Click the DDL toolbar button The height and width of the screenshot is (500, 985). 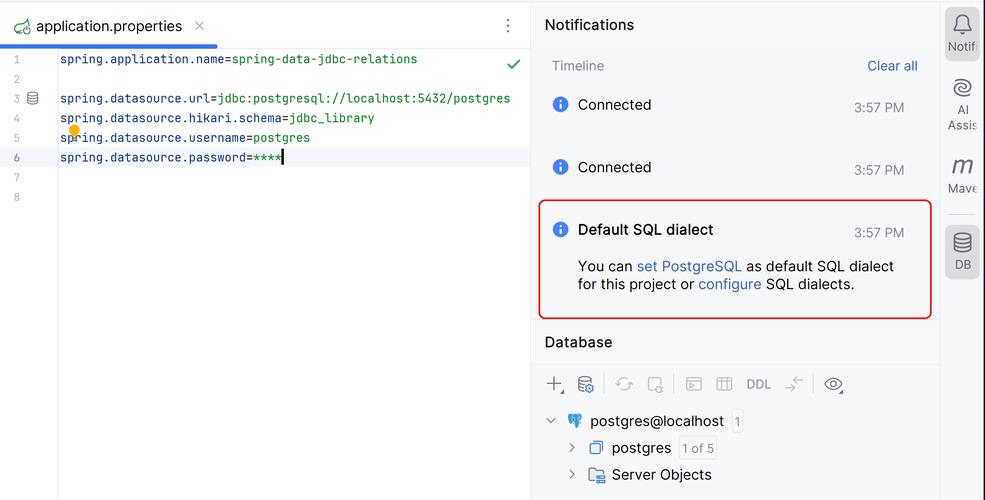(x=758, y=384)
